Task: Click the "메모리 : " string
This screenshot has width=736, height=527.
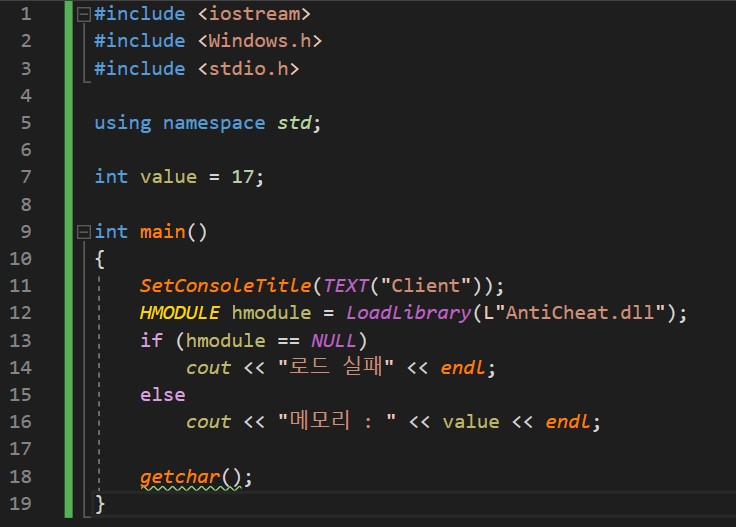Action: [337, 421]
